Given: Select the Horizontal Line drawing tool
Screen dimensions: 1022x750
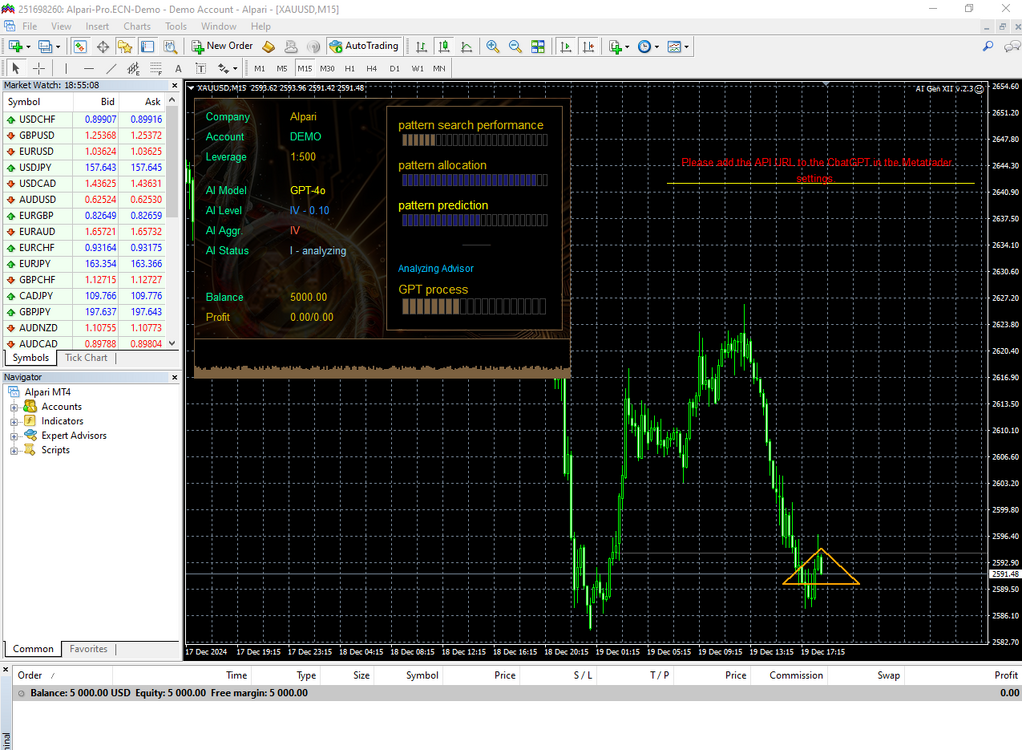Looking at the screenshot, I should click(89, 68).
